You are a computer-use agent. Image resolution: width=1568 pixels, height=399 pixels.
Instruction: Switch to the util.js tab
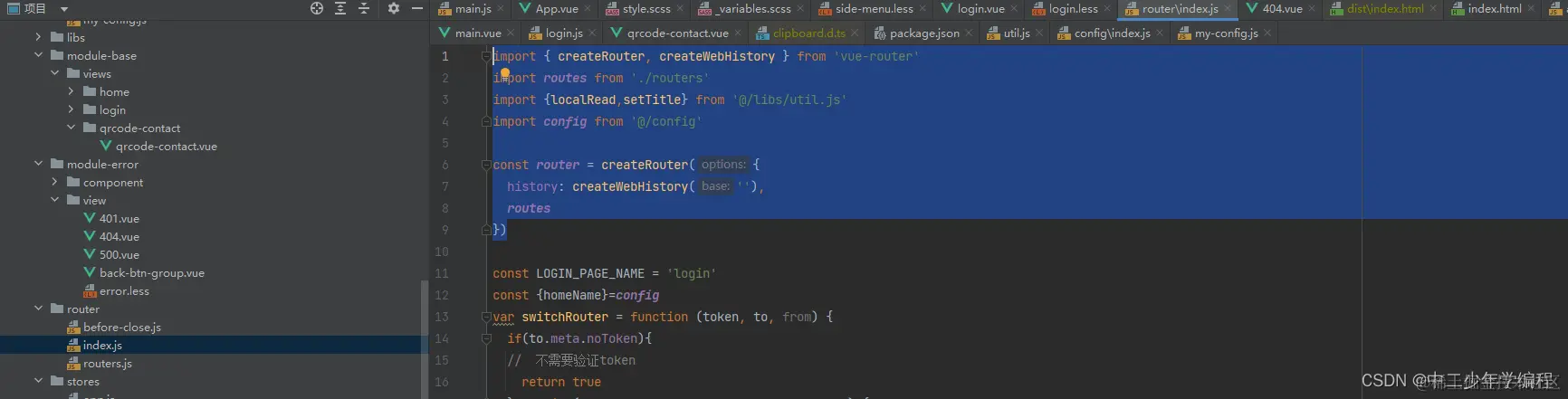tap(1017, 33)
